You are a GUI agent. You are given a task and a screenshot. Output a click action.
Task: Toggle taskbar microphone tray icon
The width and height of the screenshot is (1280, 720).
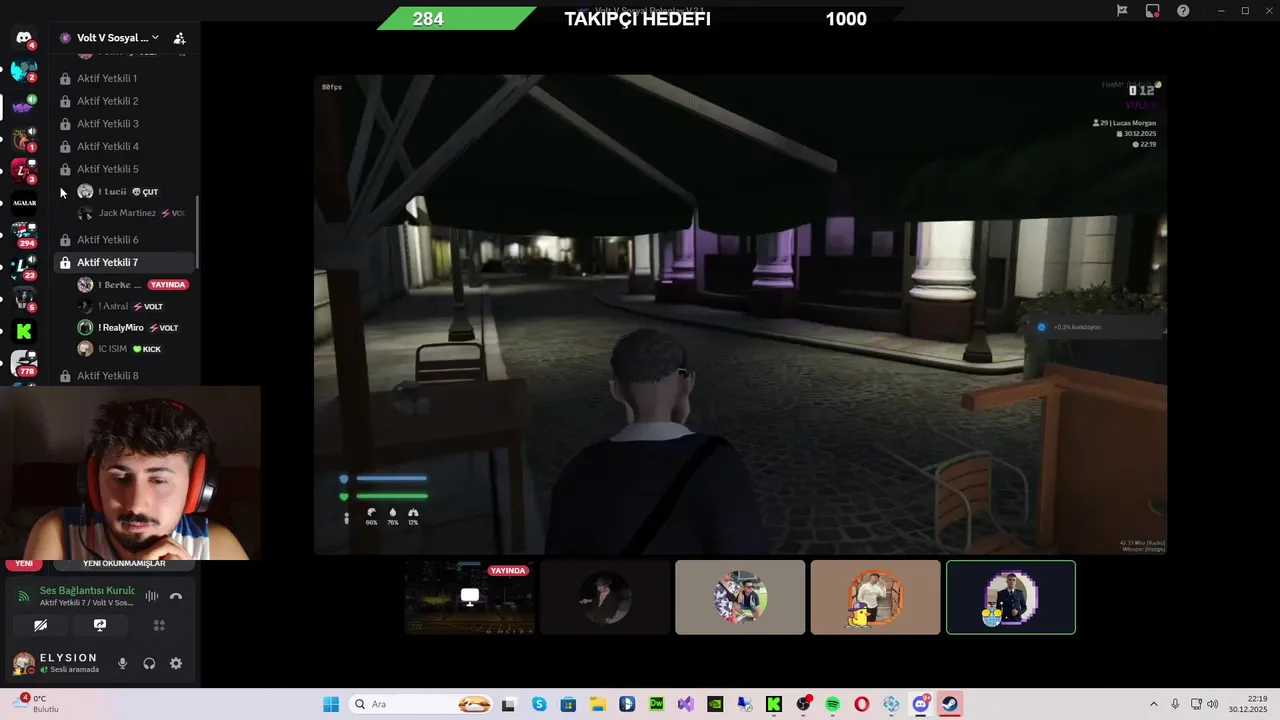pos(1175,704)
